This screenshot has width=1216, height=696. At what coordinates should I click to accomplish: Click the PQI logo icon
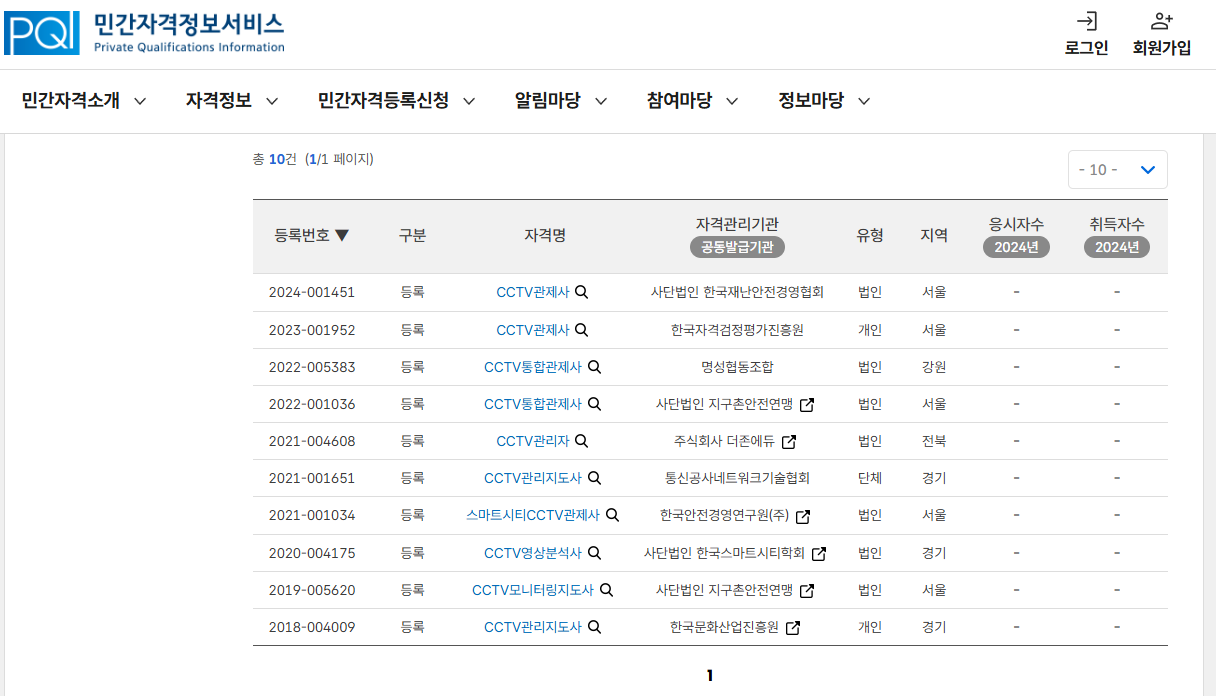42,33
